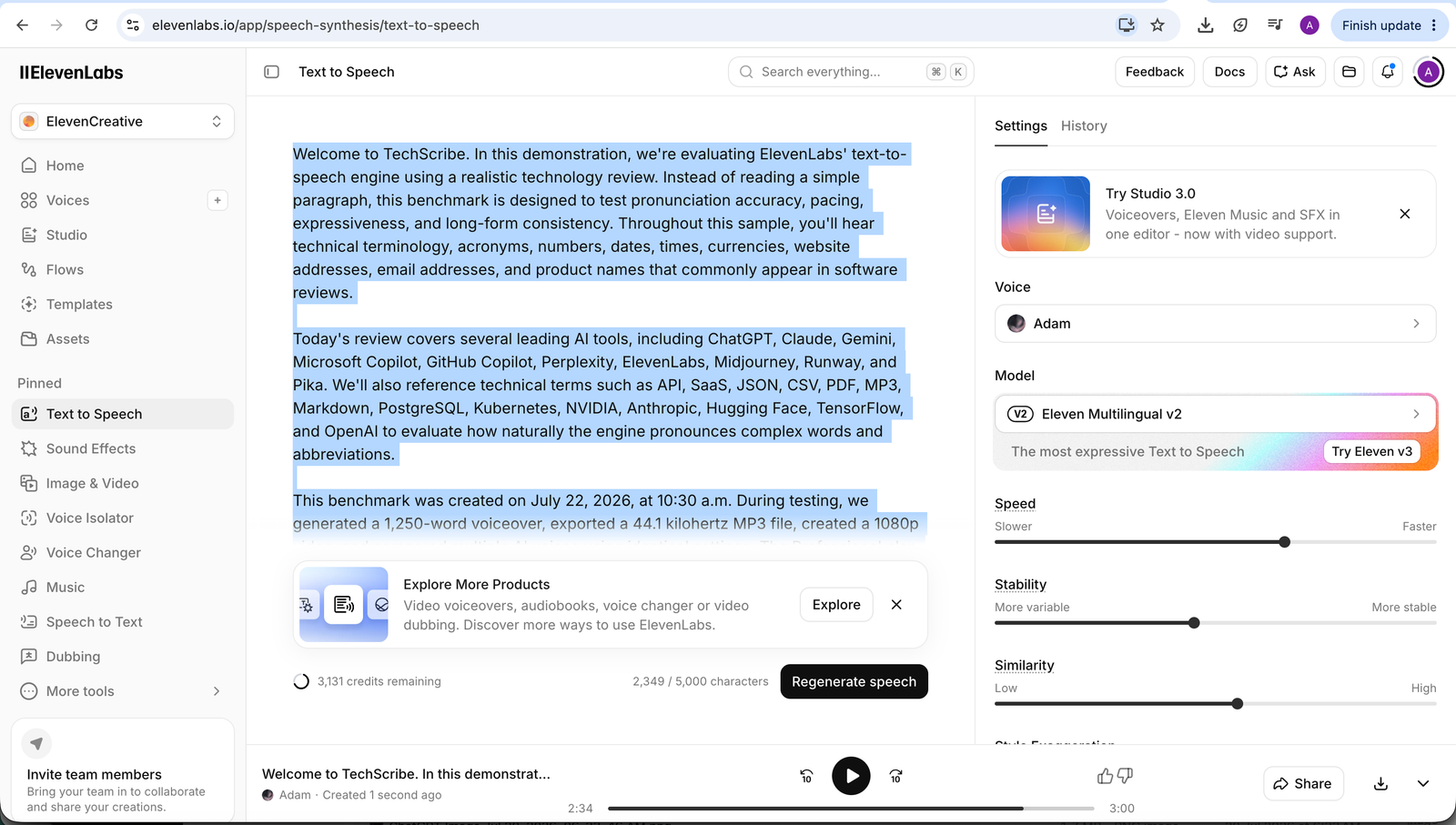Play the generated audio
The height and width of the screenshot is (825, 1456).
tap(851, 776)
